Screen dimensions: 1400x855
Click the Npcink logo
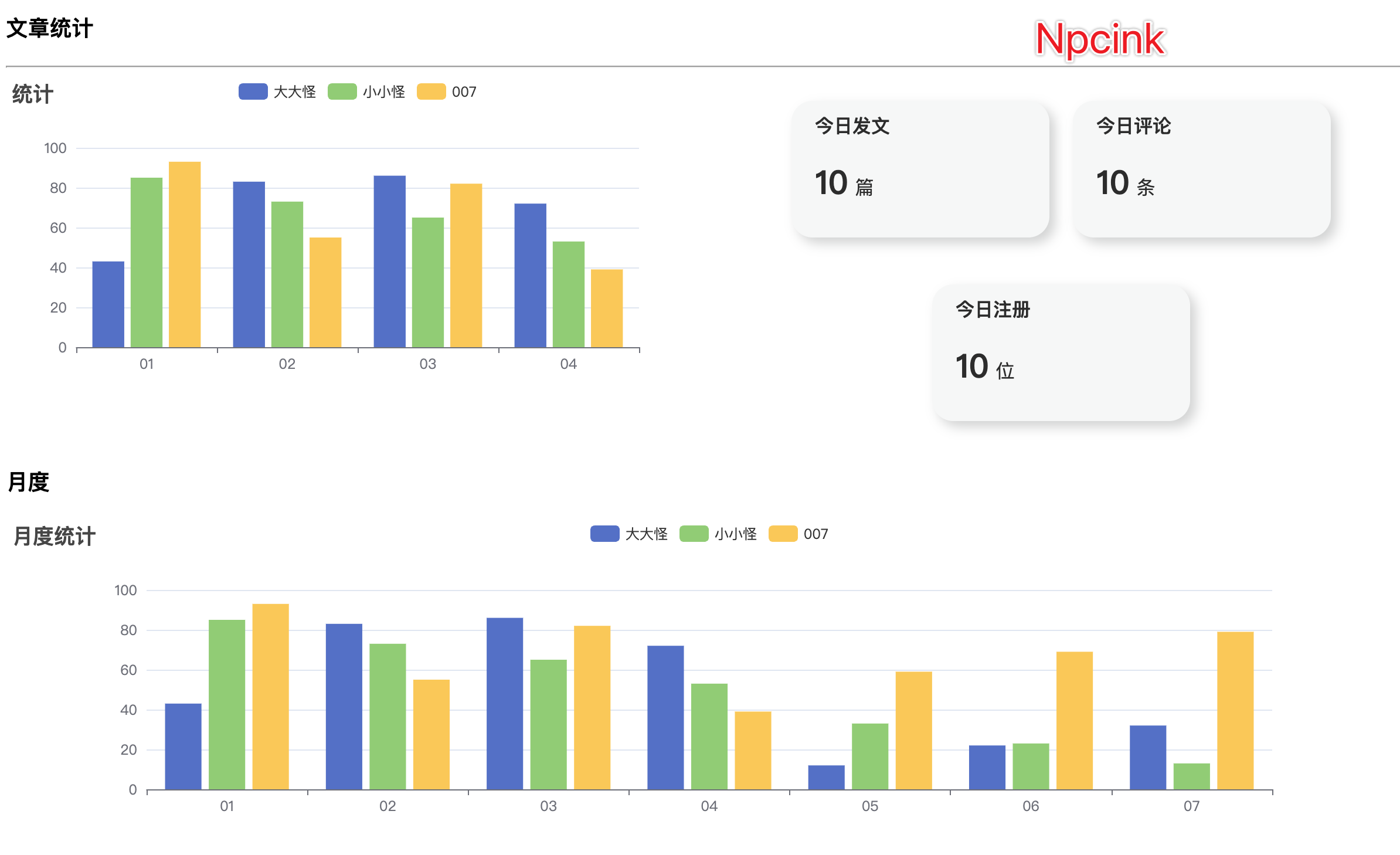pos(1100,39)
